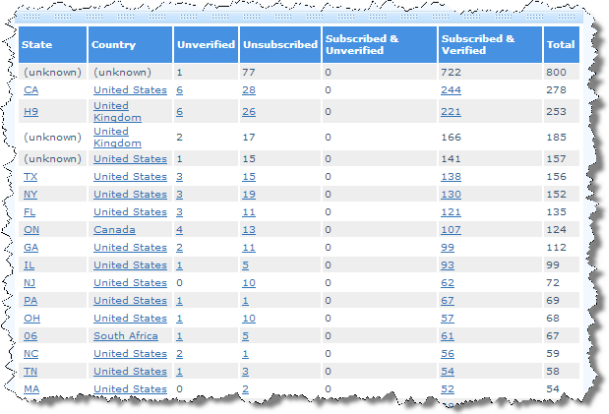
Task: Open 121 subscribed verified link for FL
Action: 451,212
